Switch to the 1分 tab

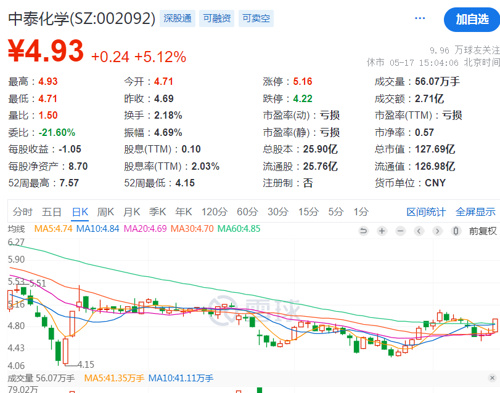coord(361,212)
